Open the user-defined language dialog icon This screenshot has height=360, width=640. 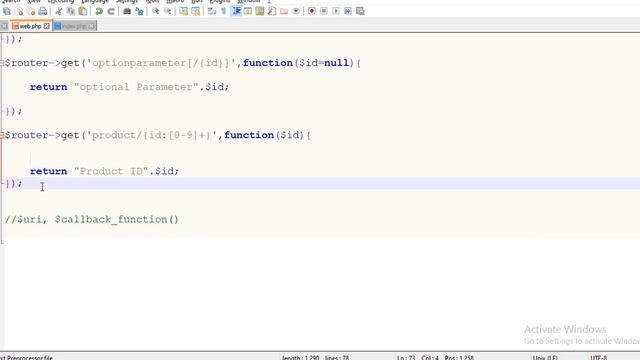click(x=248, y=11)
